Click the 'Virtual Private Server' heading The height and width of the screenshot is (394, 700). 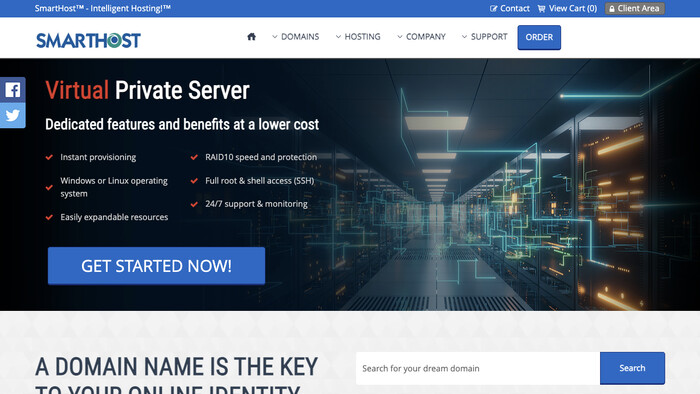pyautogui.click(x=147, y=91)
